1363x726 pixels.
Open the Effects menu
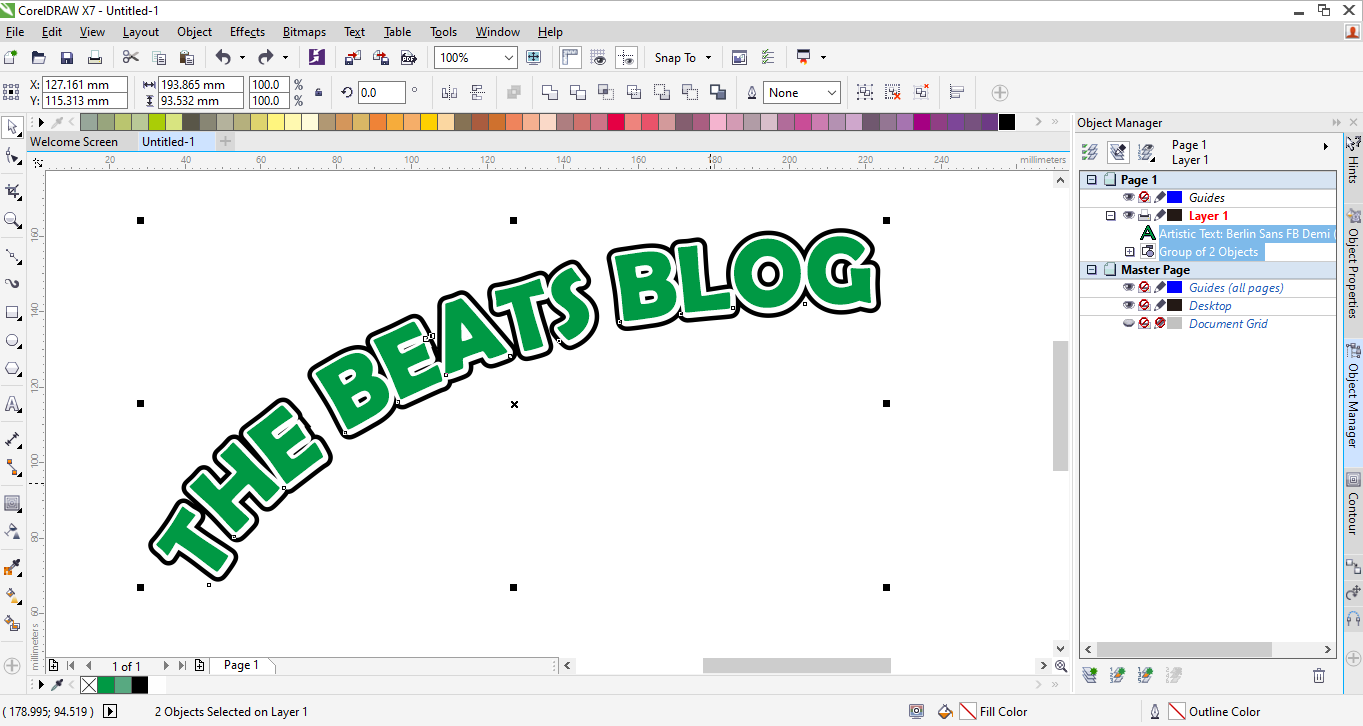[x=247, y=32]
